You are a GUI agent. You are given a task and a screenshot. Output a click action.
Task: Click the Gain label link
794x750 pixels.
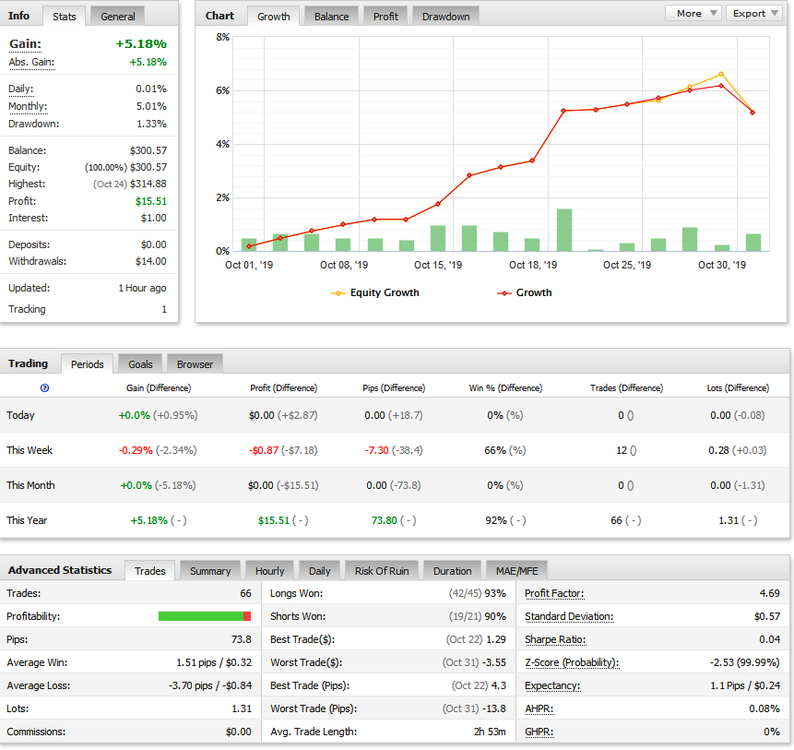25,44
